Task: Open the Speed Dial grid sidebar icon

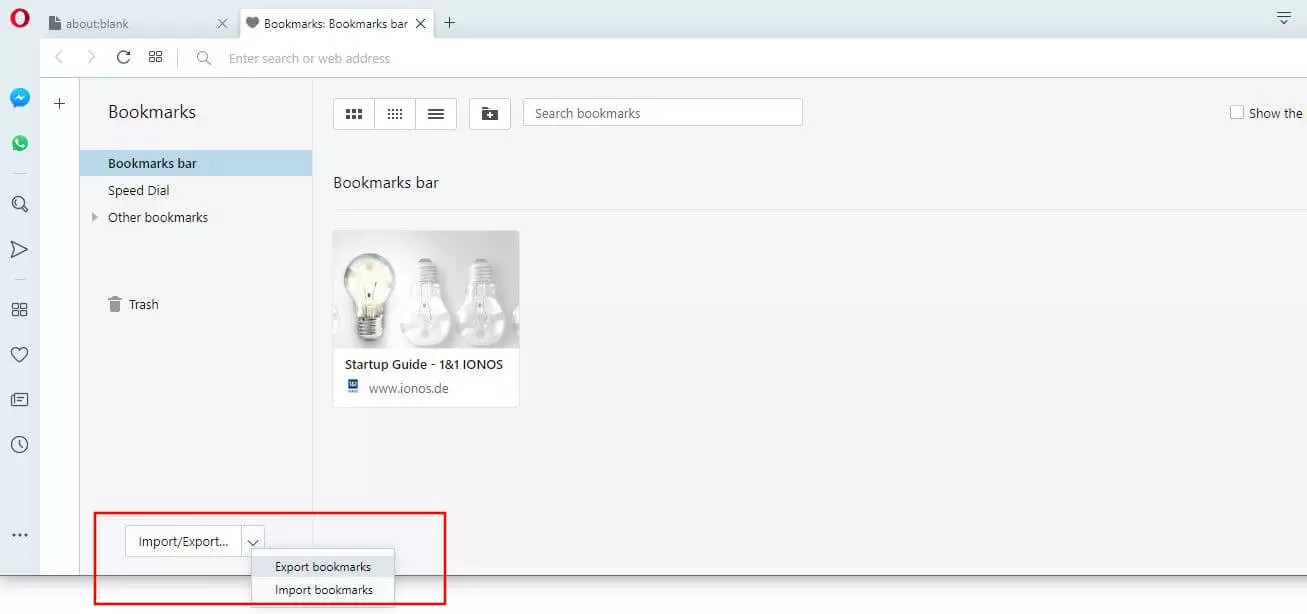Action: (19, 310)
